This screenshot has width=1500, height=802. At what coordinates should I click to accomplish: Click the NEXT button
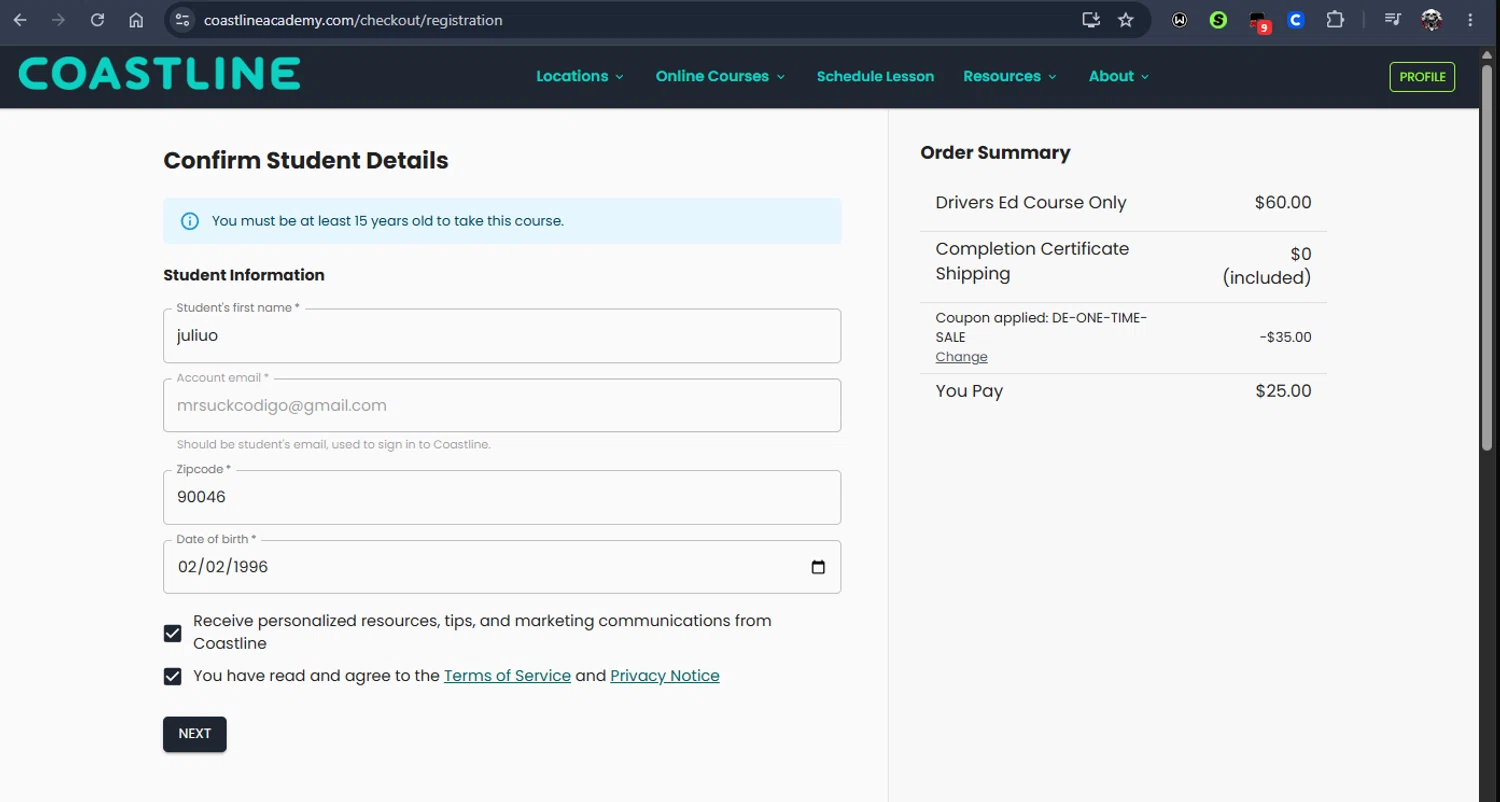pyautogui.click(x=195, y=734)
